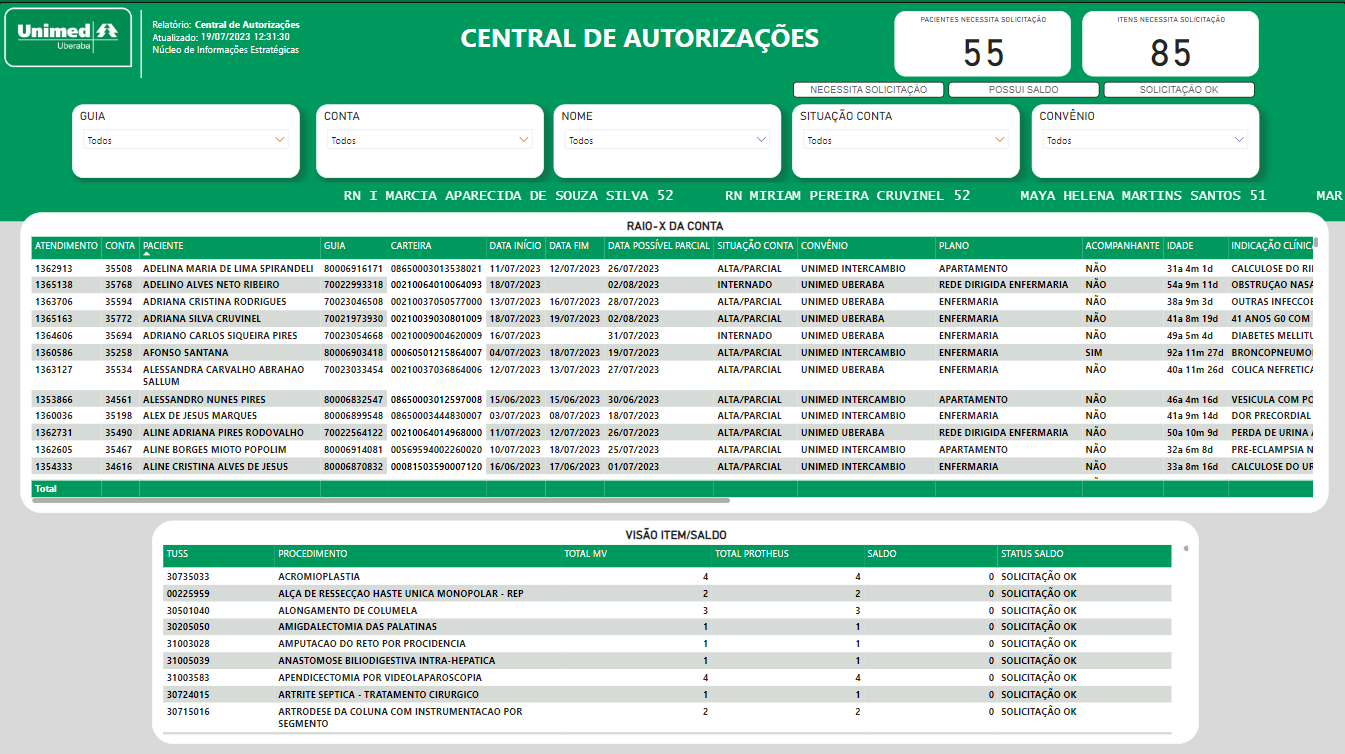Select patient ALINE CRISTINA ALVES DE JESUS
This screenshot has height=754, width=1345.
tap(216, 467)
